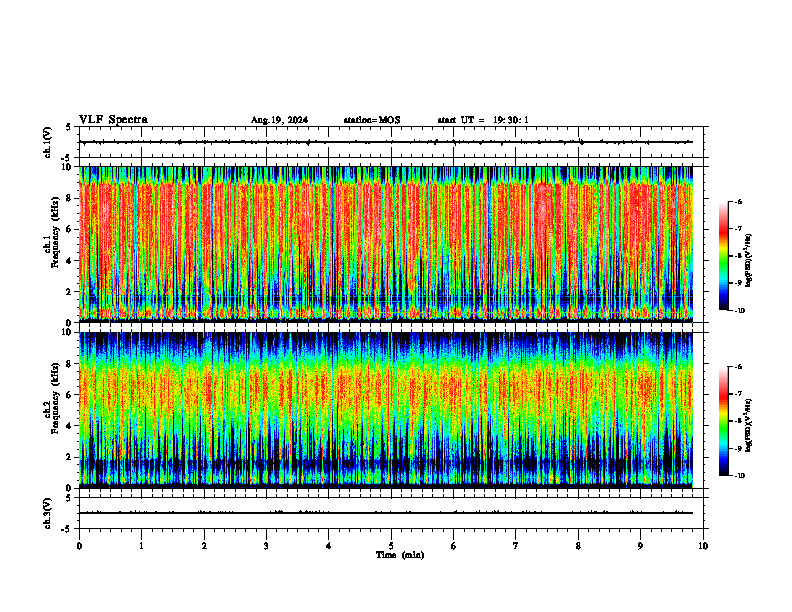
Task: Click the 'ch.1(V)' axis label
Action: pyautogui.click(x=47, y=142)
